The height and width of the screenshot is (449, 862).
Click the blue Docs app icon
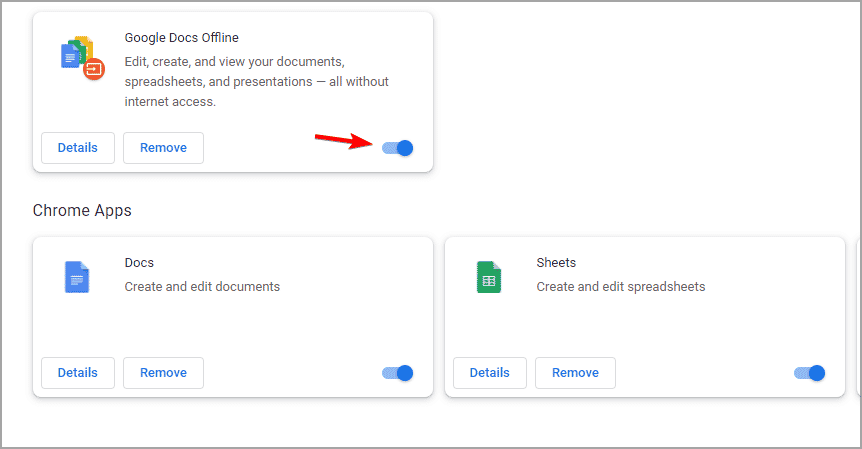[x=77, y=277]
